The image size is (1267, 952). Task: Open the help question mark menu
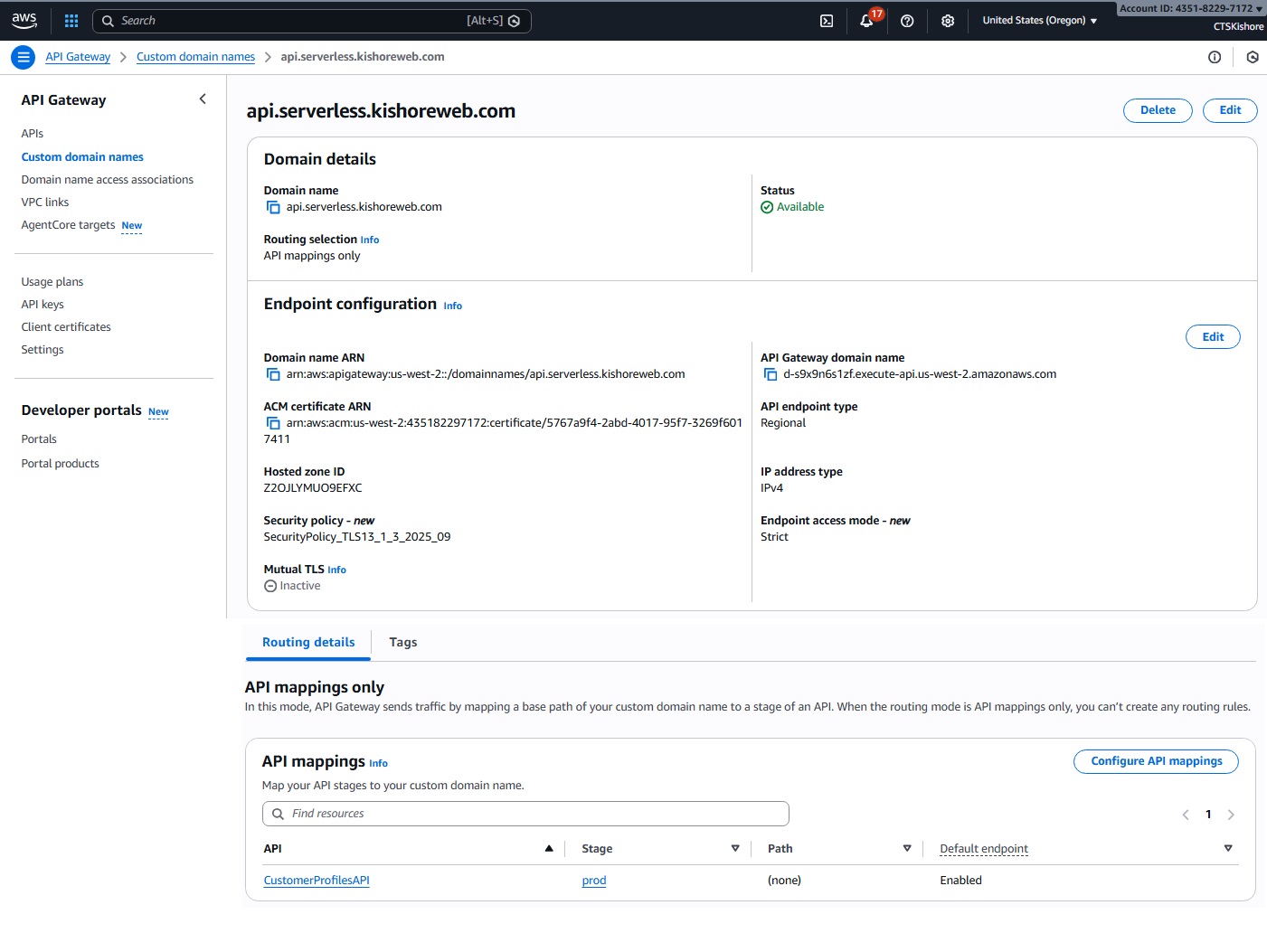[x=907, y=21]
